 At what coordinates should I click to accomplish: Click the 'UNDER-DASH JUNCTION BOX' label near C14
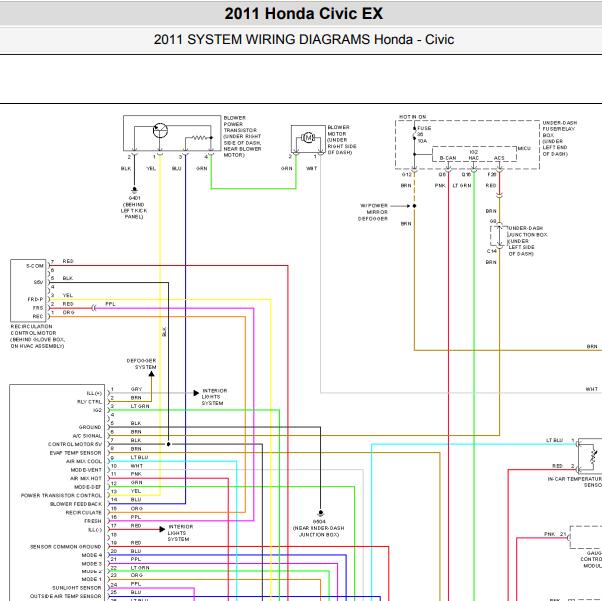pyautogui.click(x=527, y=241)
